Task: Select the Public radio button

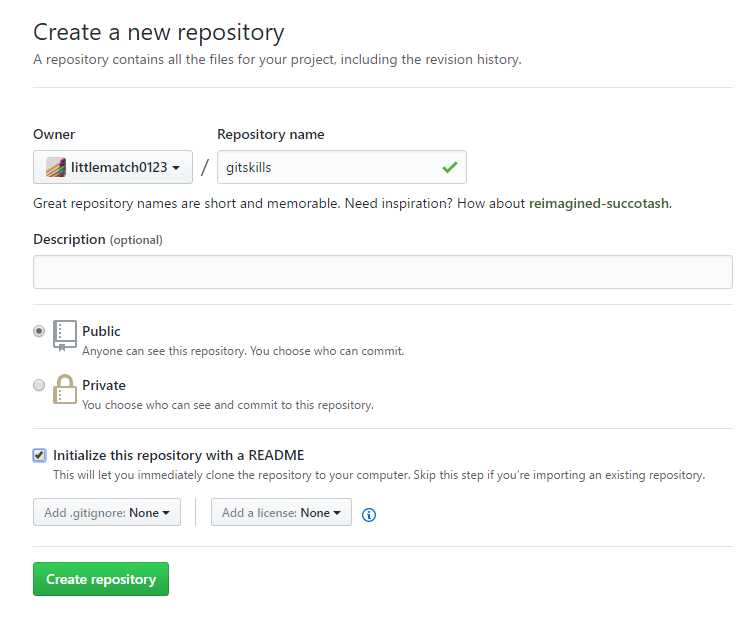Action: tap(39, 331)
